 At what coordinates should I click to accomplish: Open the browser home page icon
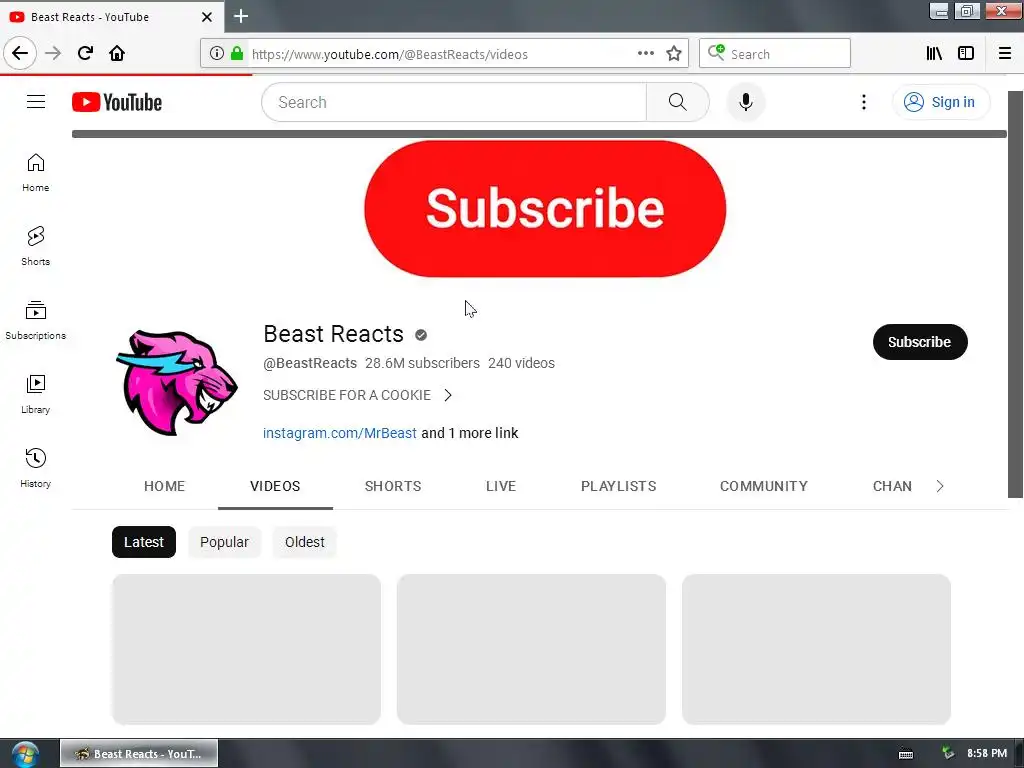[x=117, y=53]
